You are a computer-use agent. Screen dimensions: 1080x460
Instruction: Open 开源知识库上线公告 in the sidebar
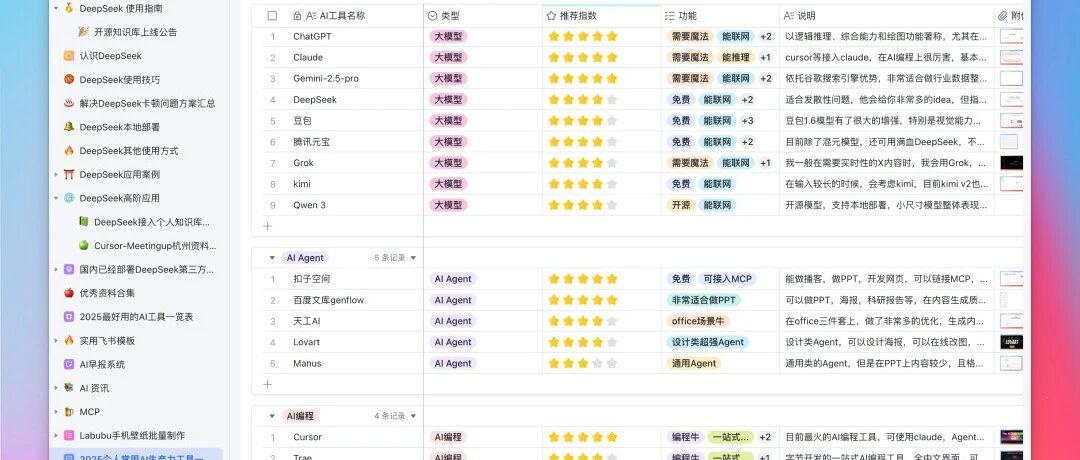point(135,32)
